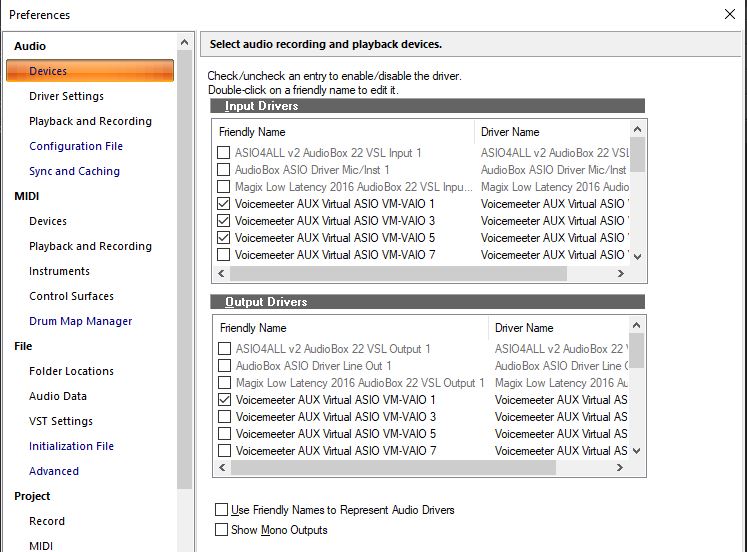Image resolution: width=747 pixels, height=552 pixels.
Task: Click Output Drivers Driver Name column header
Action: [x=559, y=328]
